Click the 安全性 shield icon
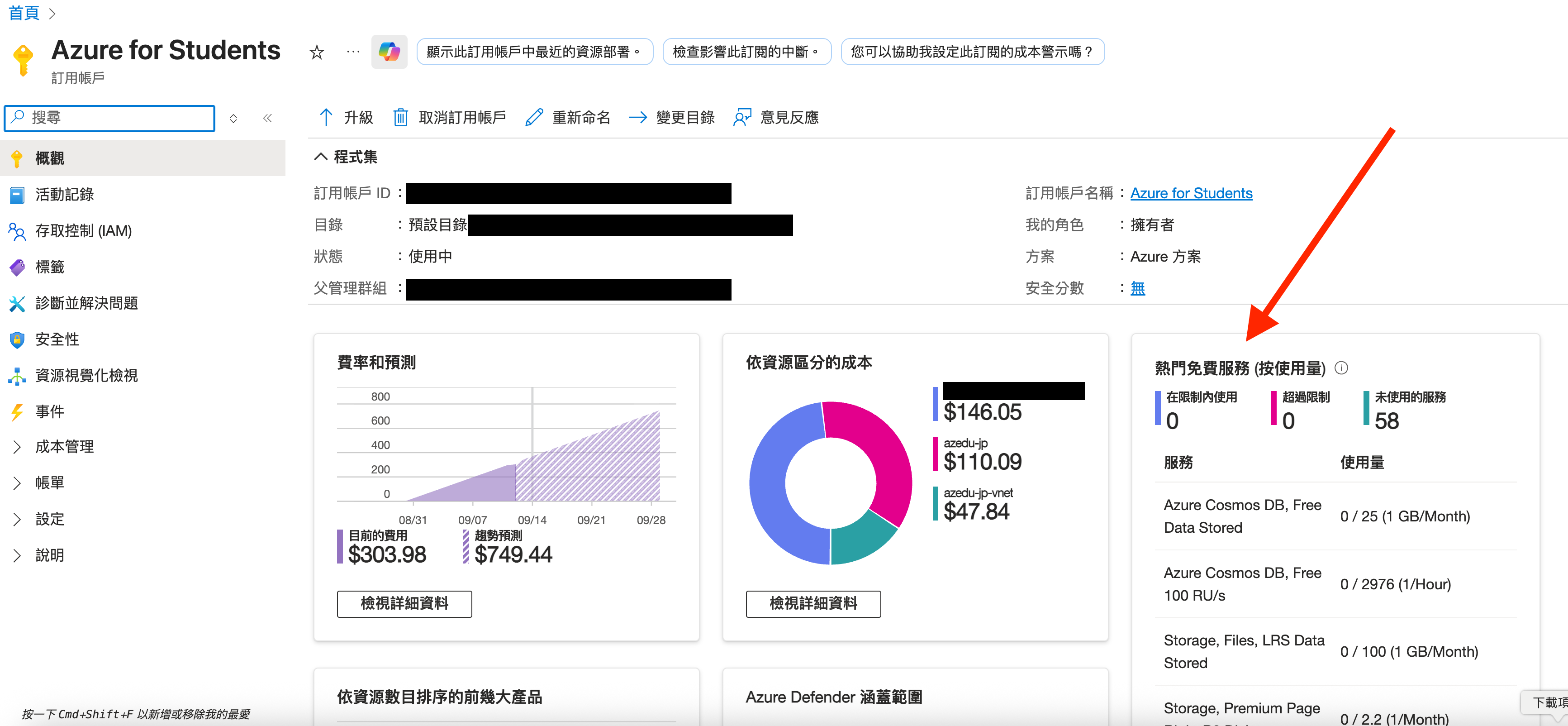Viewport: 1568px width, 726px height. point(17,339)
